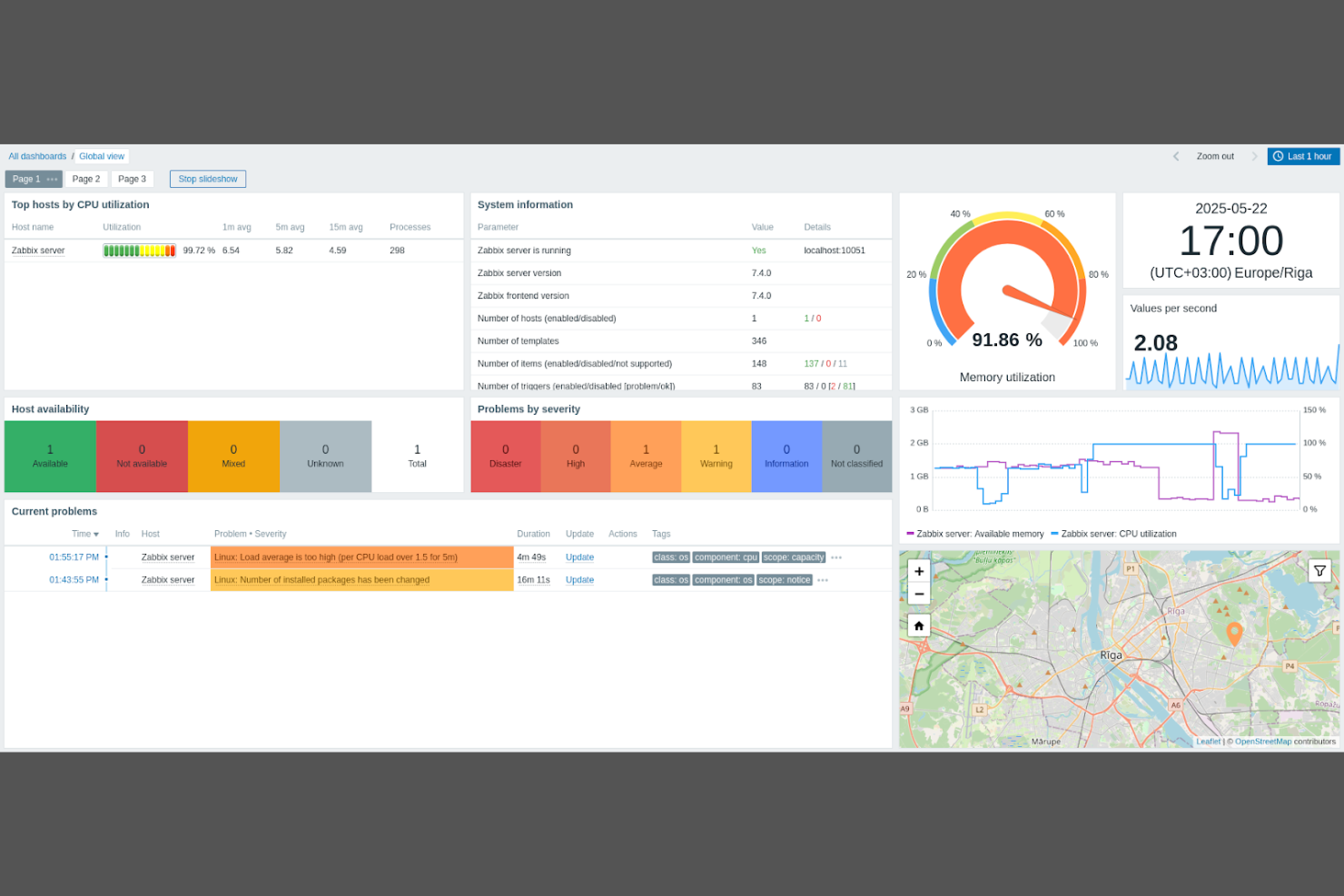Toggle Time sort order in Current problems
The height and width of the screenshot is (896, 1344).
point(84,534)
